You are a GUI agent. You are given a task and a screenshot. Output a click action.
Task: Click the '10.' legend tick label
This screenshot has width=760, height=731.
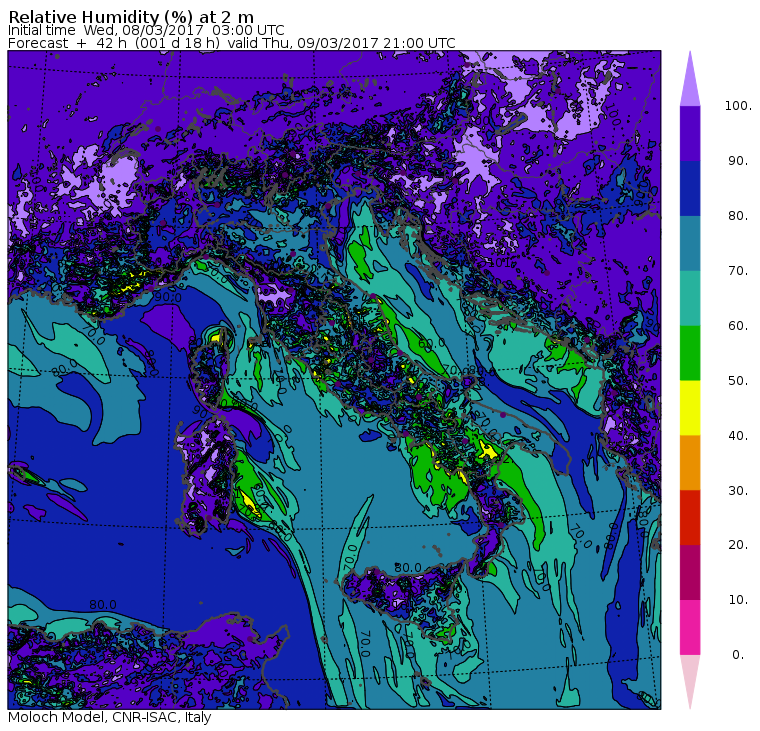(738, 600)
